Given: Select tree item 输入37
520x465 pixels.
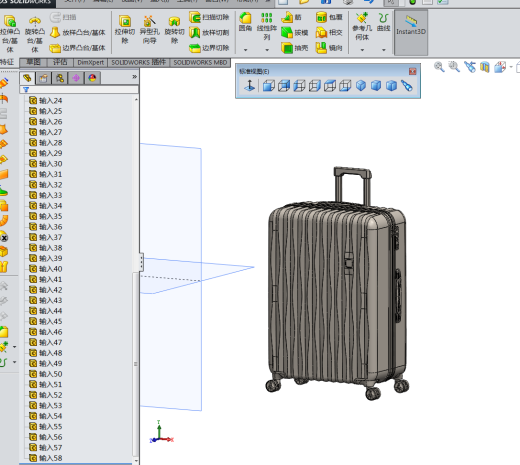Looking at the screenshot, I should tap(45, 237).
